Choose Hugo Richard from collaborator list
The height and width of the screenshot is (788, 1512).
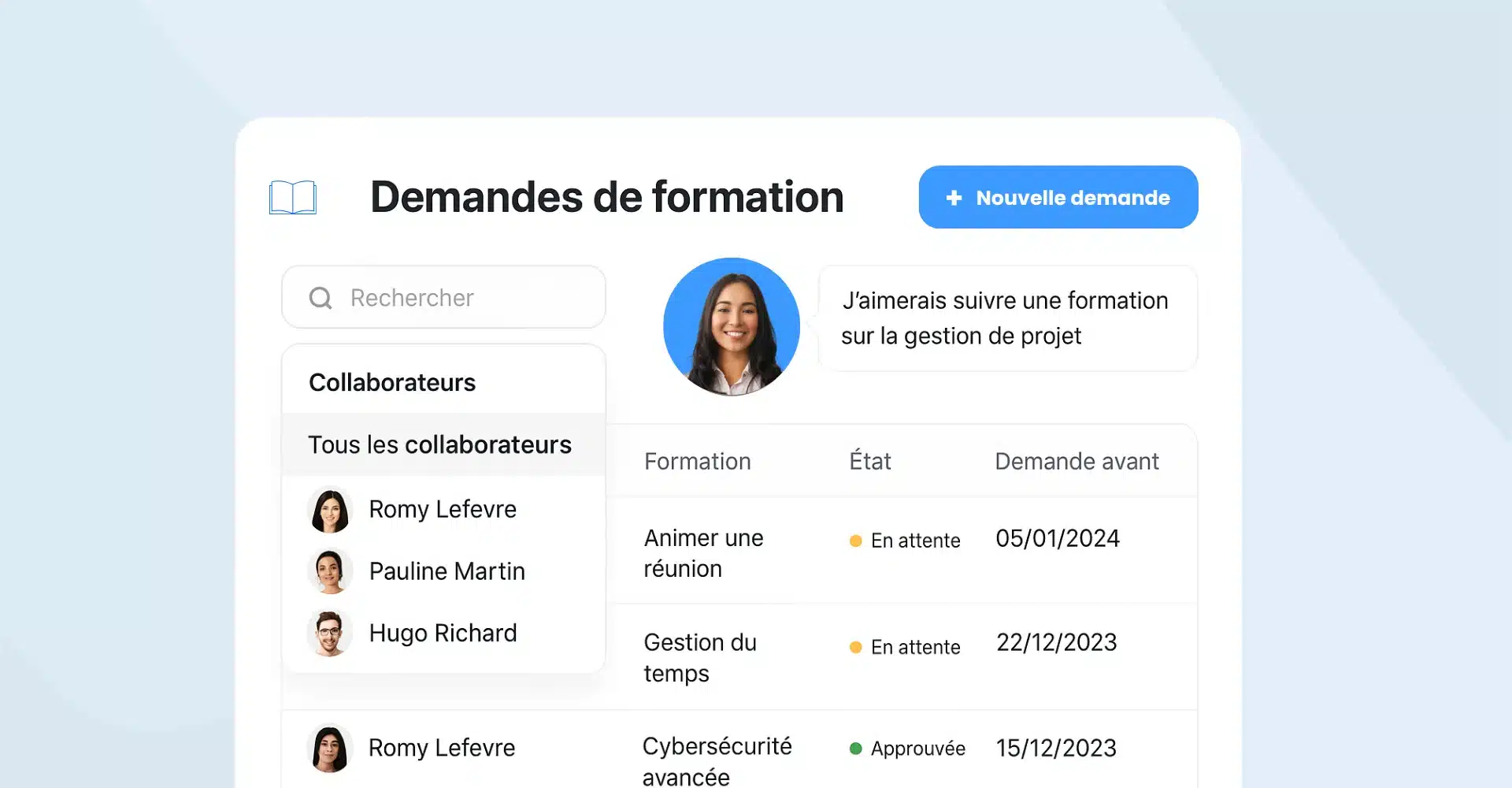point(443,633)
